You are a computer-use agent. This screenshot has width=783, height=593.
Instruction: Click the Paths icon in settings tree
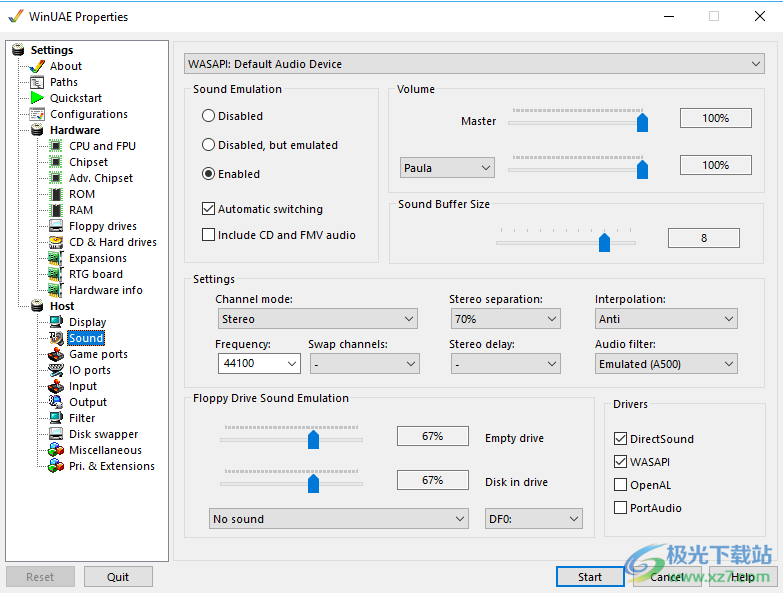[x=37, y=82]
